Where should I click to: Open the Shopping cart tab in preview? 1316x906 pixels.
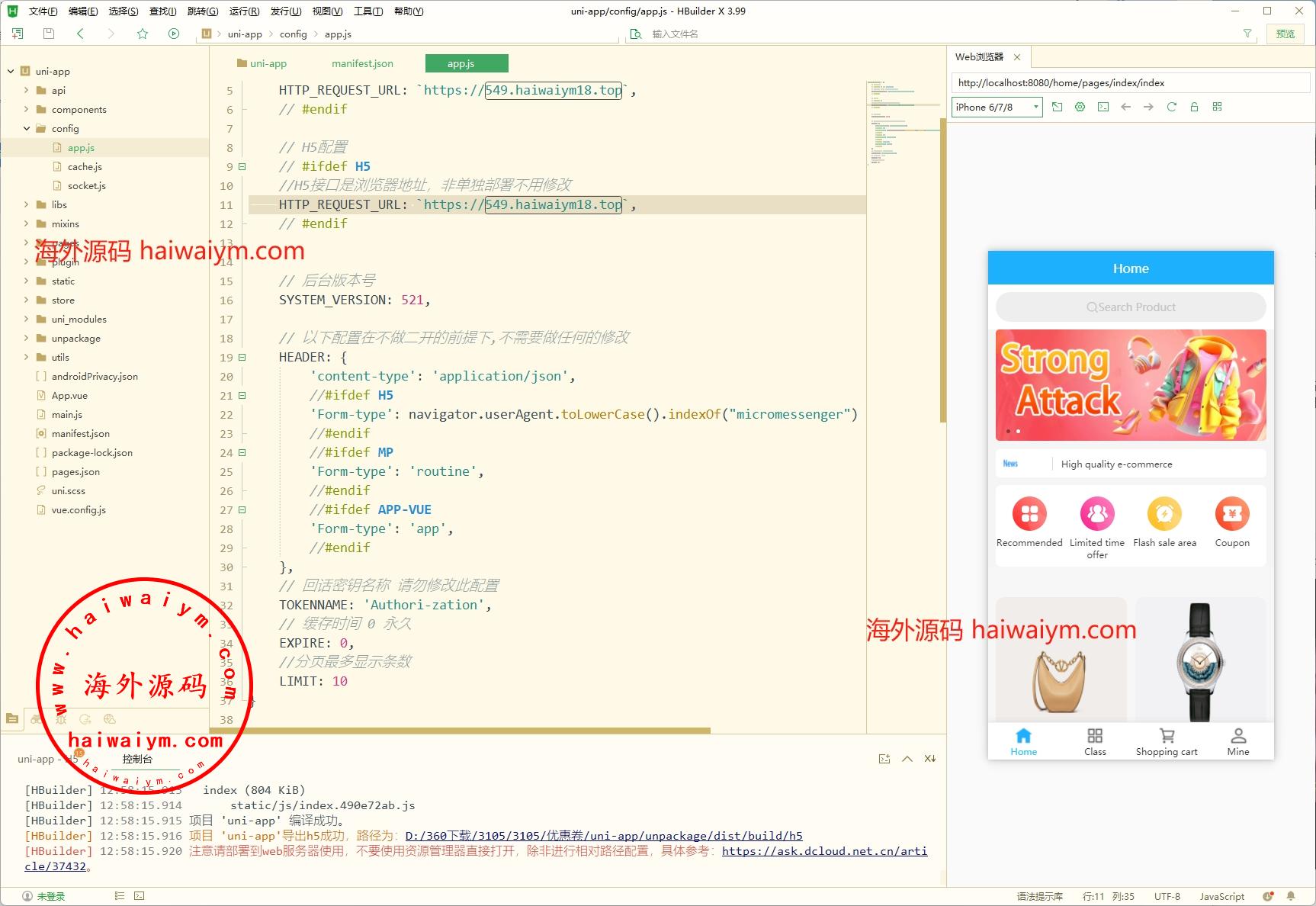click(1166, 741)
